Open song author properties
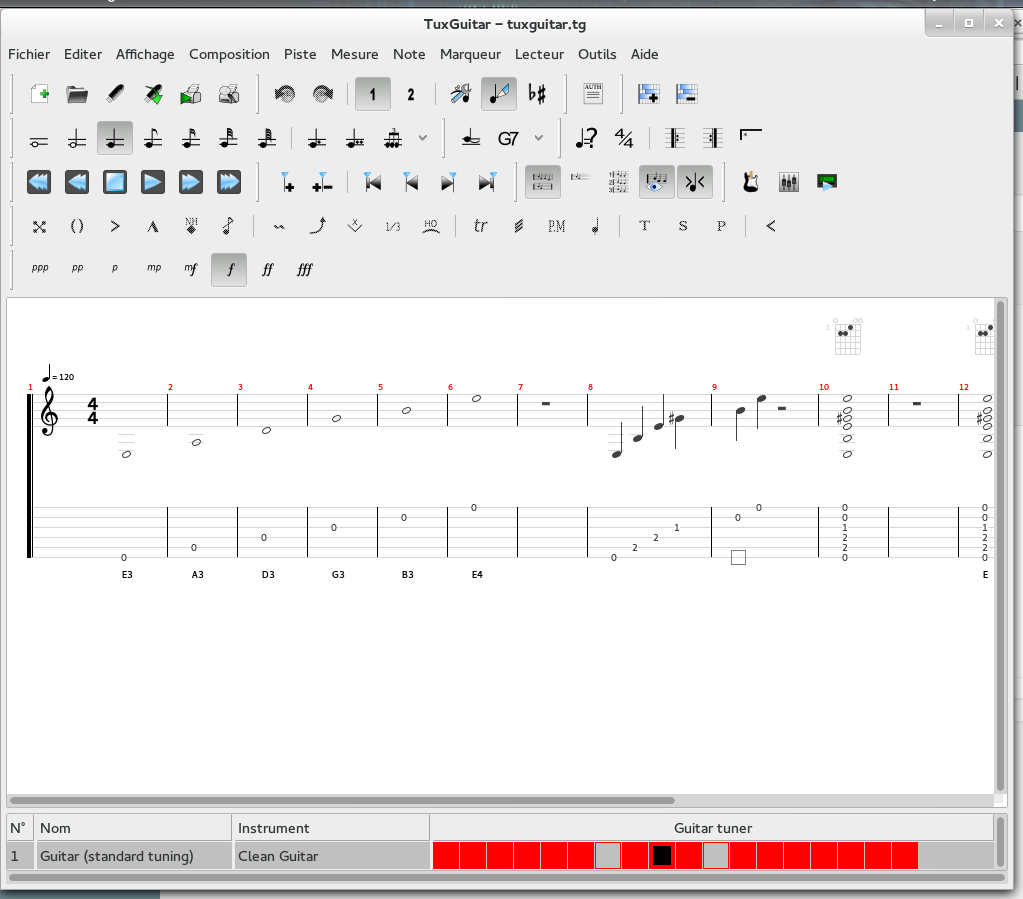Screen dimensions: 1023x899 click(x=593, y=94)
